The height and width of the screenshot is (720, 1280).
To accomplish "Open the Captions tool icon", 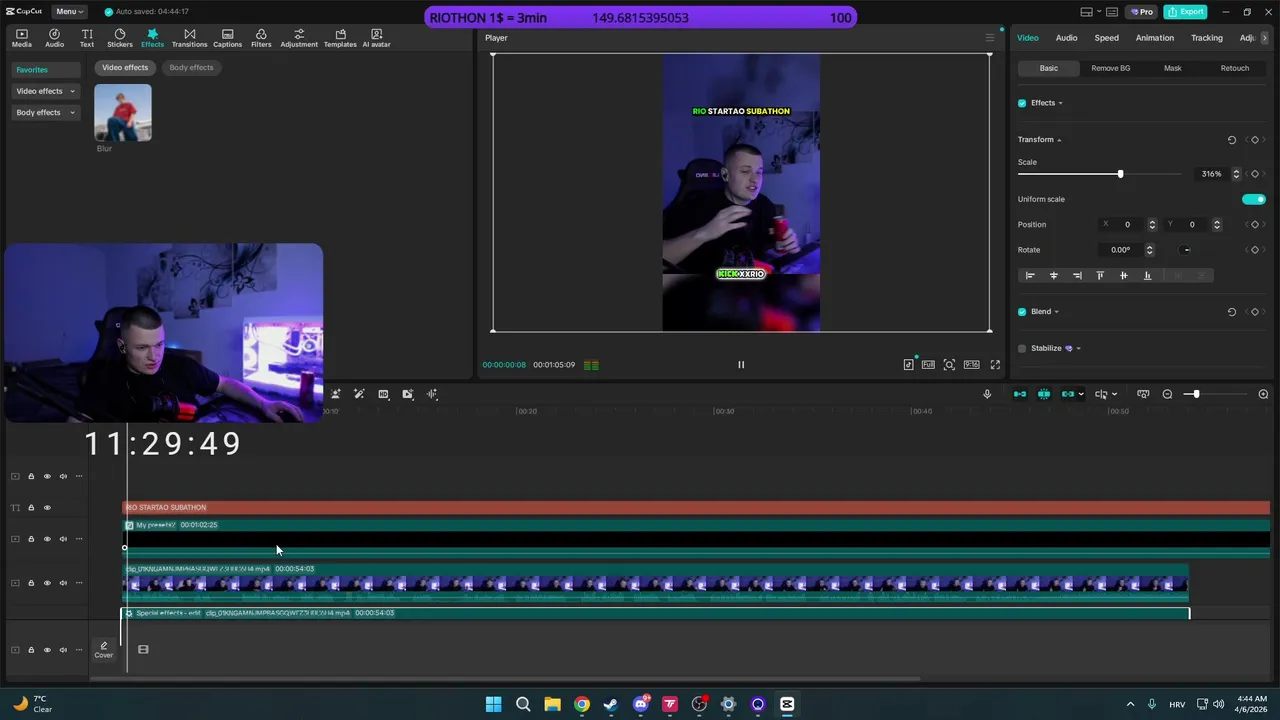I will coord(227,38).
